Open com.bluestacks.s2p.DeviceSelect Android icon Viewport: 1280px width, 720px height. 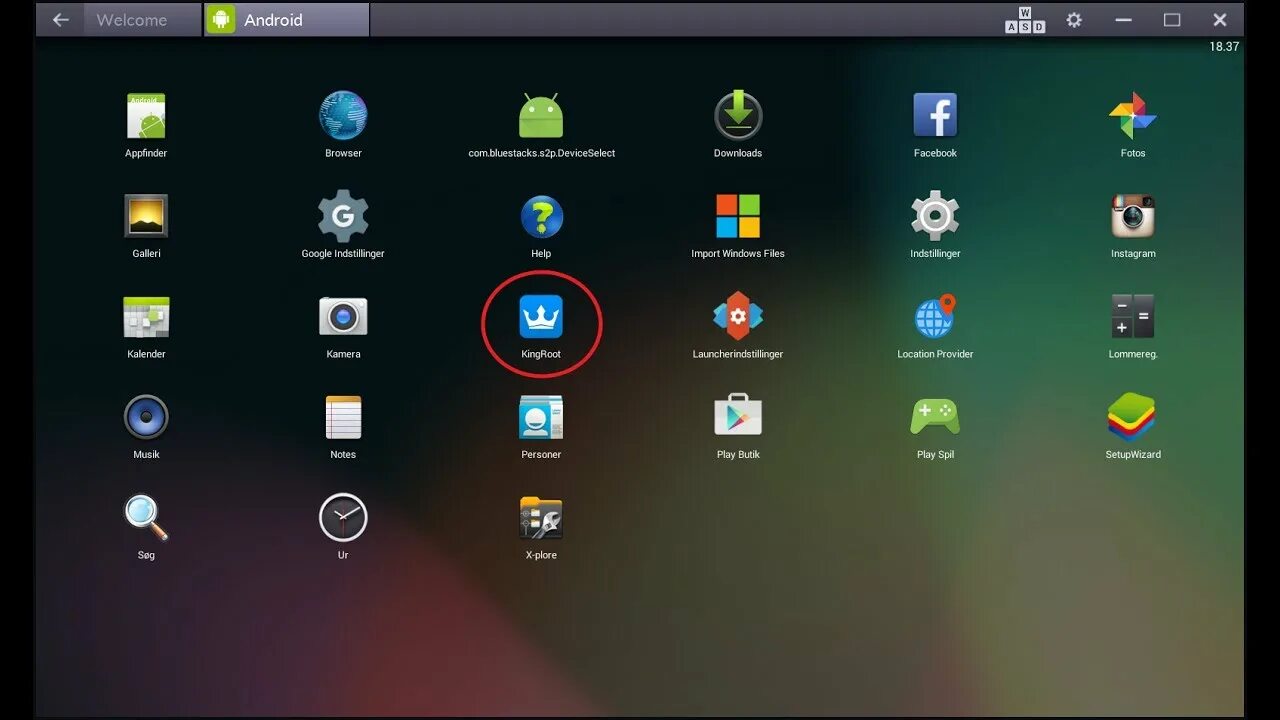click(541, 116)
